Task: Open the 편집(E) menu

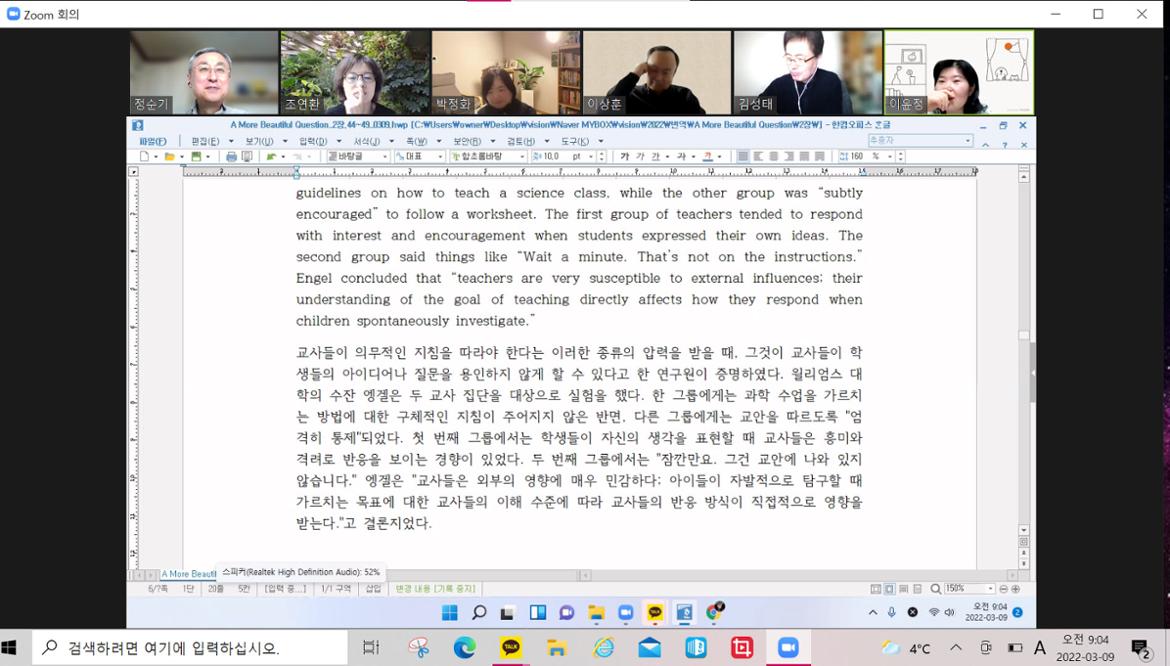Action: [205, 141]
